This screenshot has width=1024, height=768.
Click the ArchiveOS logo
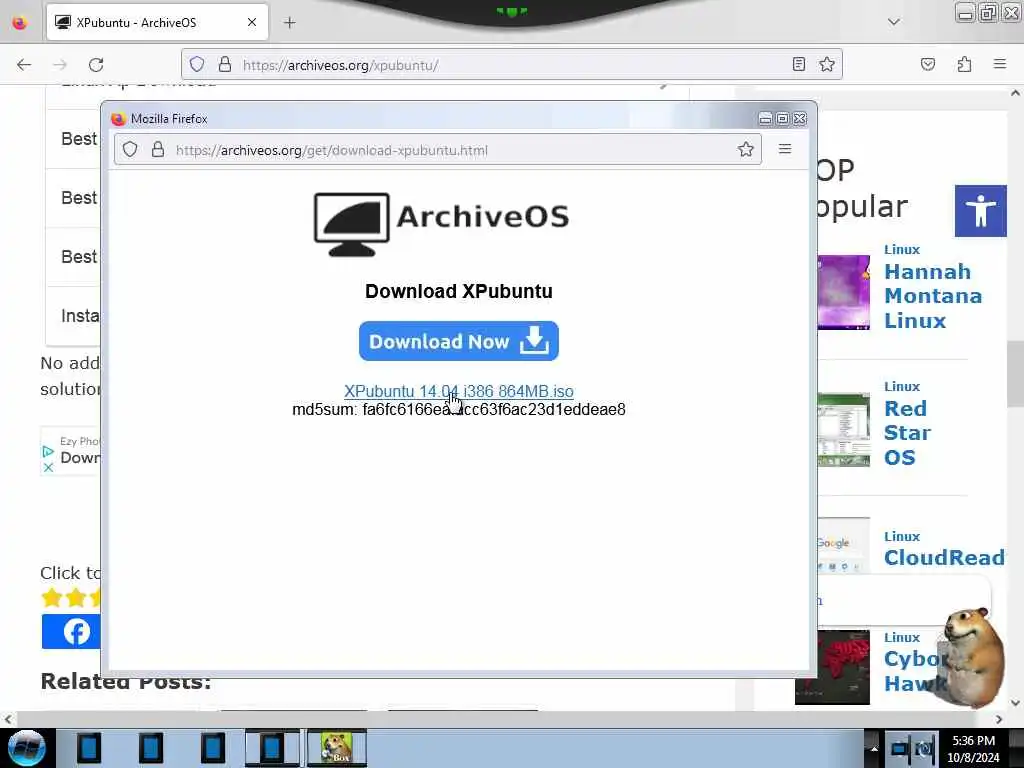[441, 224]
